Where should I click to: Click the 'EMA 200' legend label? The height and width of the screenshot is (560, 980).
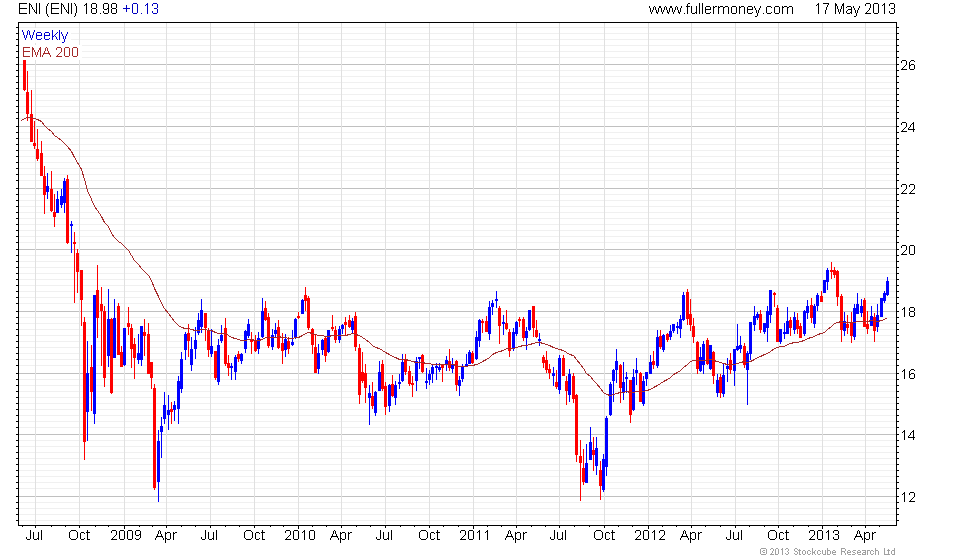(51, 52)
